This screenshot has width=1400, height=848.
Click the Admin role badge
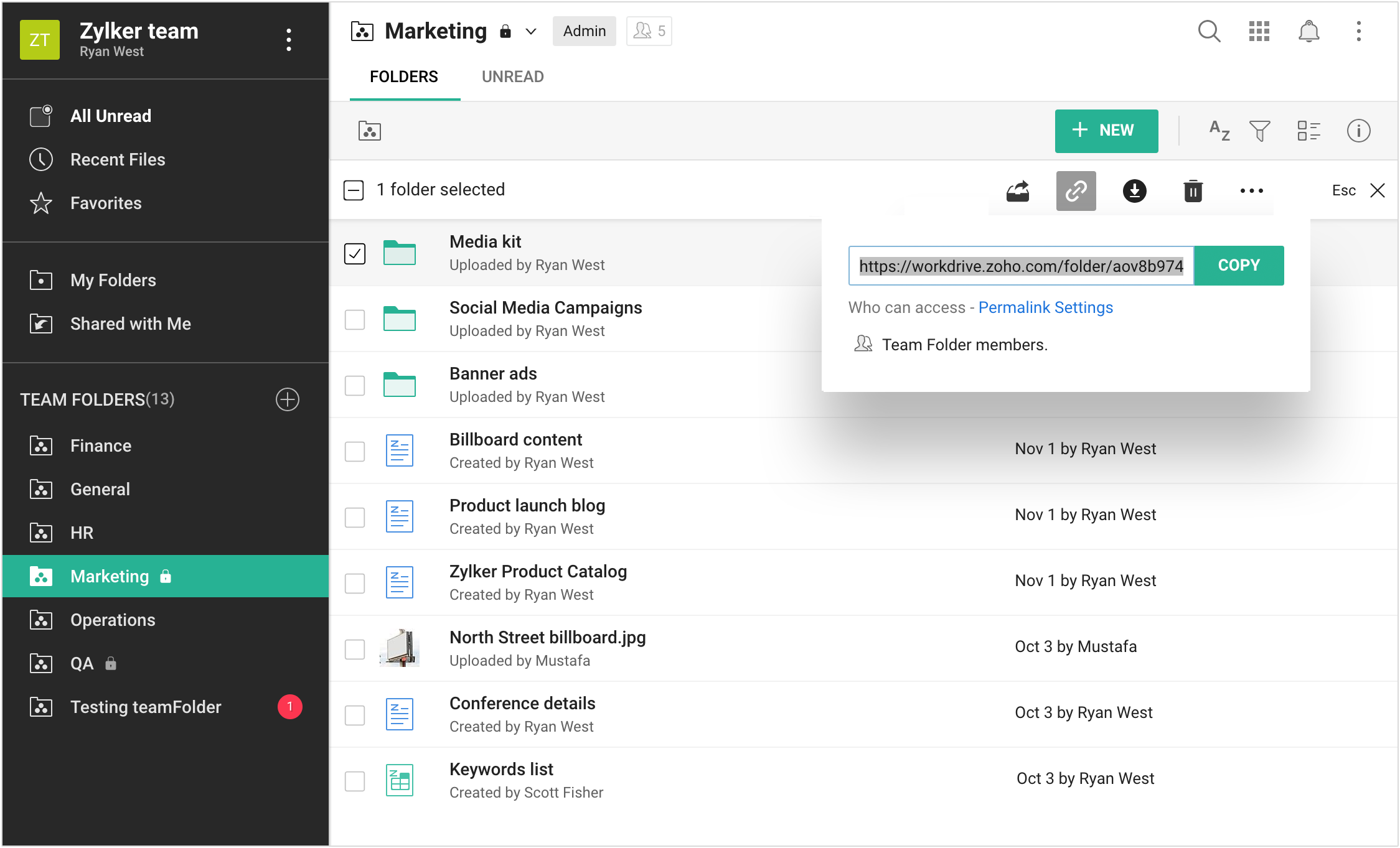tap(584, 31)
